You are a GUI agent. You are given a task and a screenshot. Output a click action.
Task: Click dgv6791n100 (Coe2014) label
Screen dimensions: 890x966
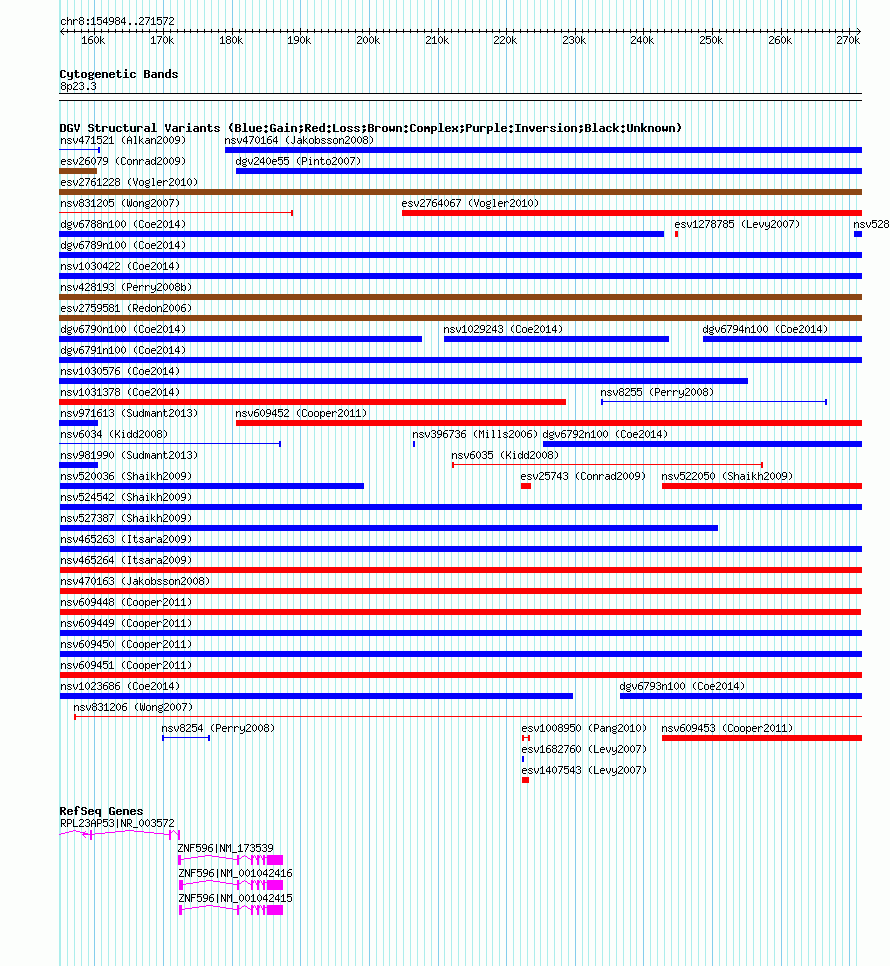point(123,350)
